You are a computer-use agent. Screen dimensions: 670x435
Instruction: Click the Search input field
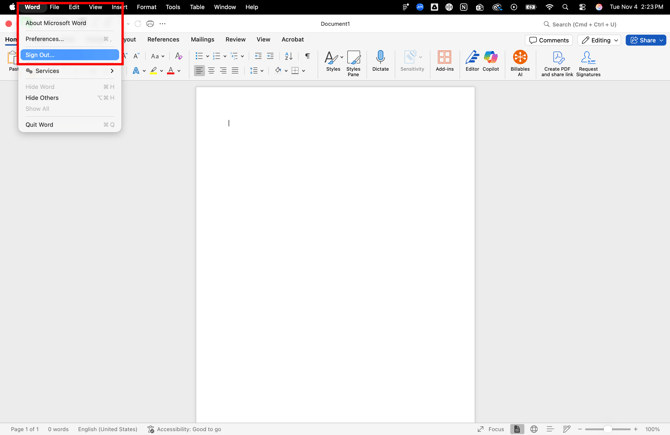(x=600, y=24)
